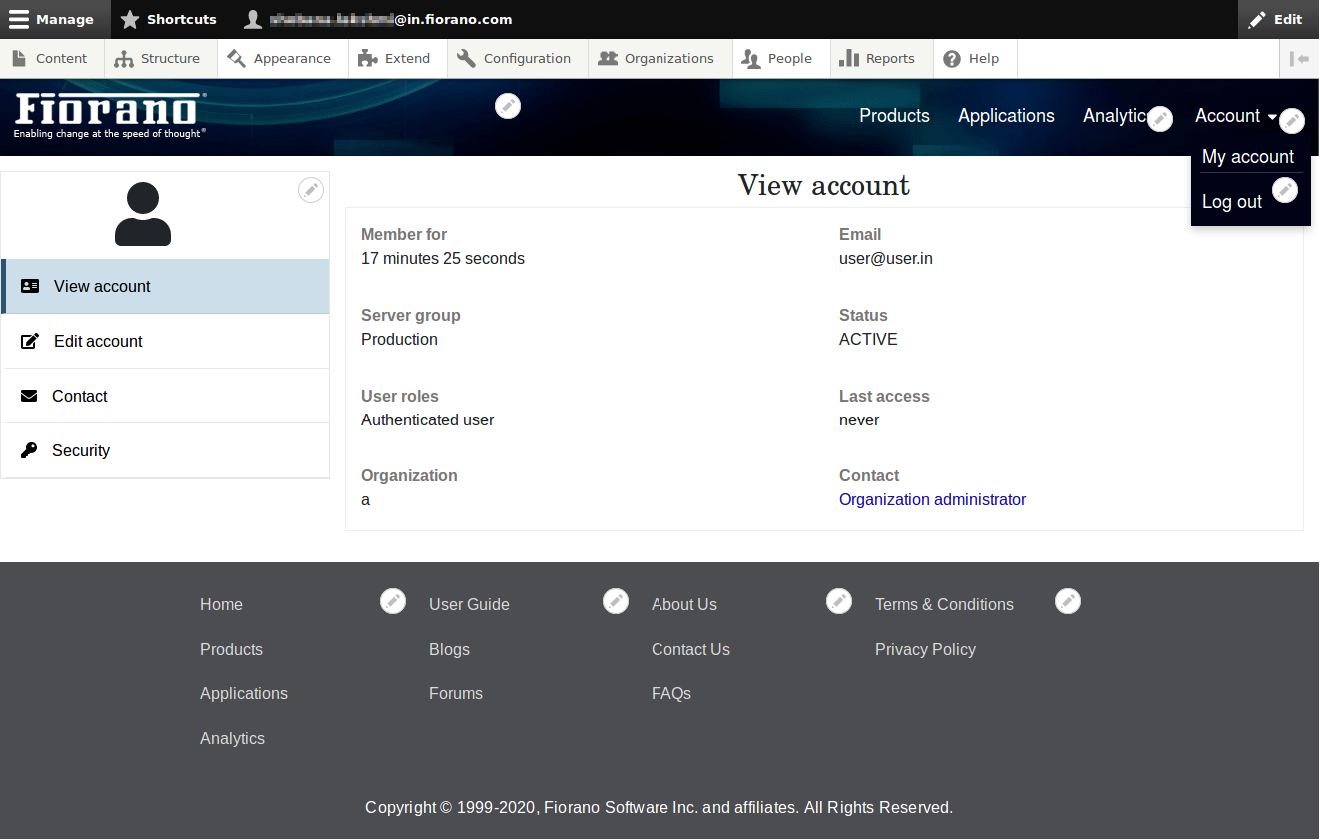Open the Configuration admin menu
The image size is (1320, 840).
pos(515,59)
